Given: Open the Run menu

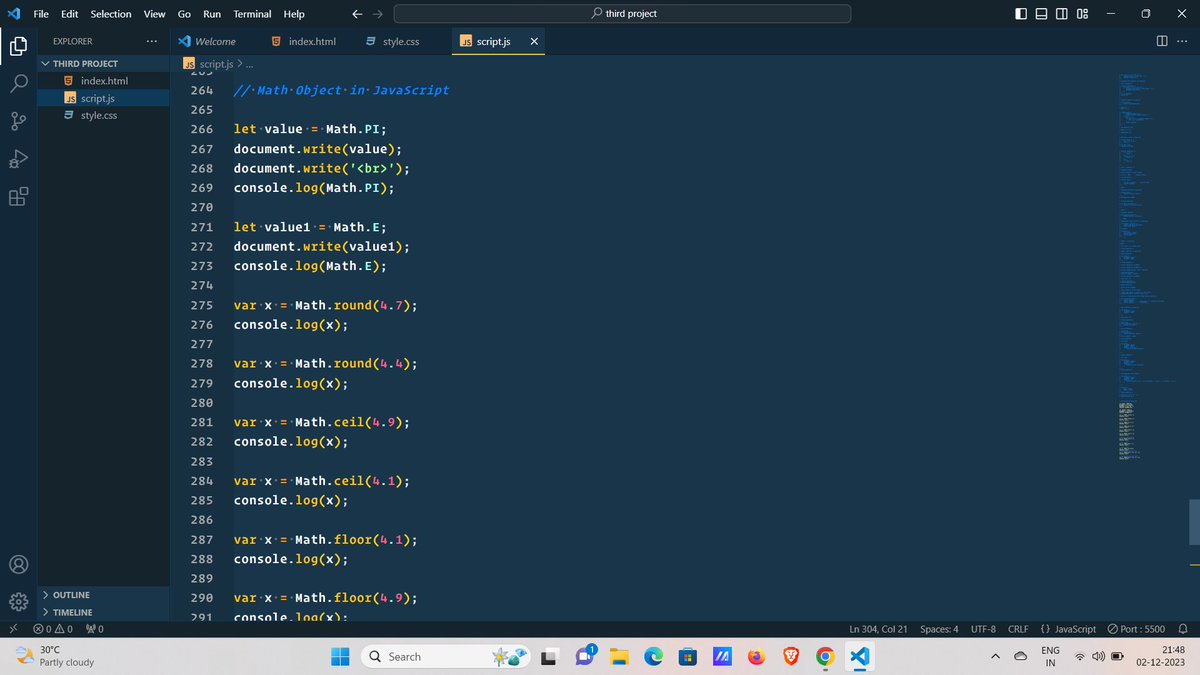Looking at the screenshot, I should [x=212, y=14].
